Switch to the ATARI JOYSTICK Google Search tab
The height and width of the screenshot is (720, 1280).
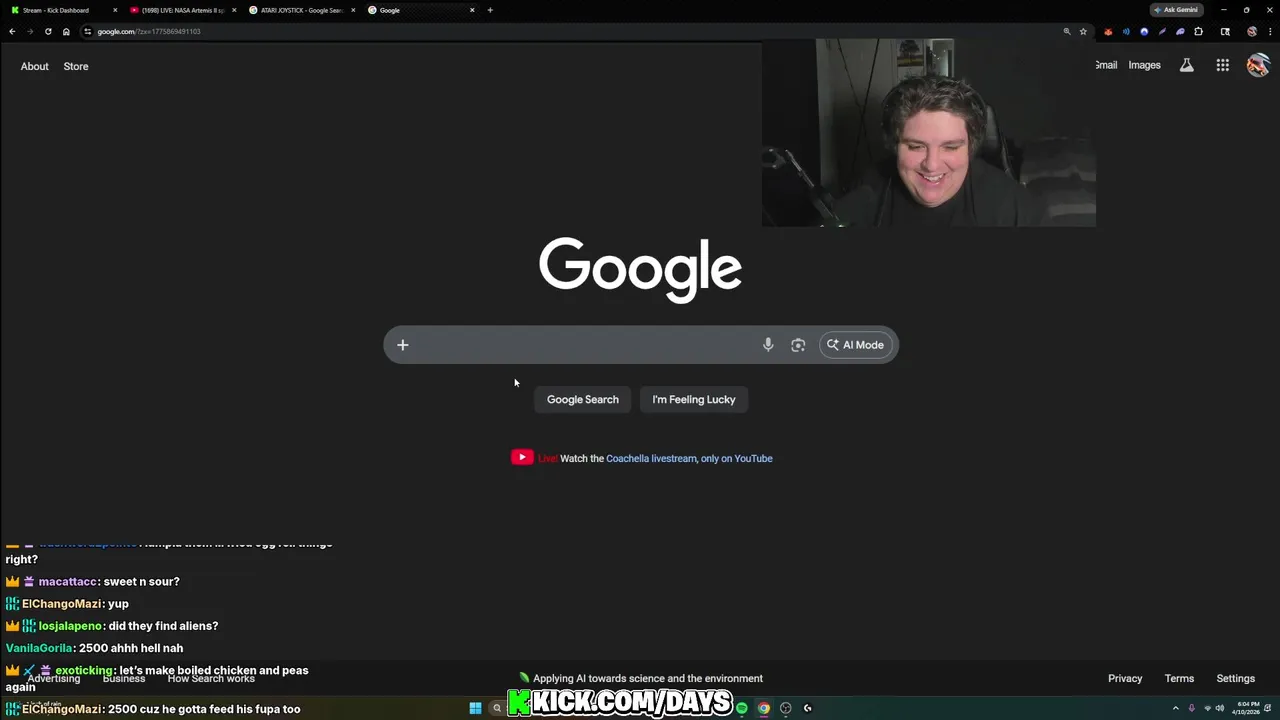[x=300, y=10]
